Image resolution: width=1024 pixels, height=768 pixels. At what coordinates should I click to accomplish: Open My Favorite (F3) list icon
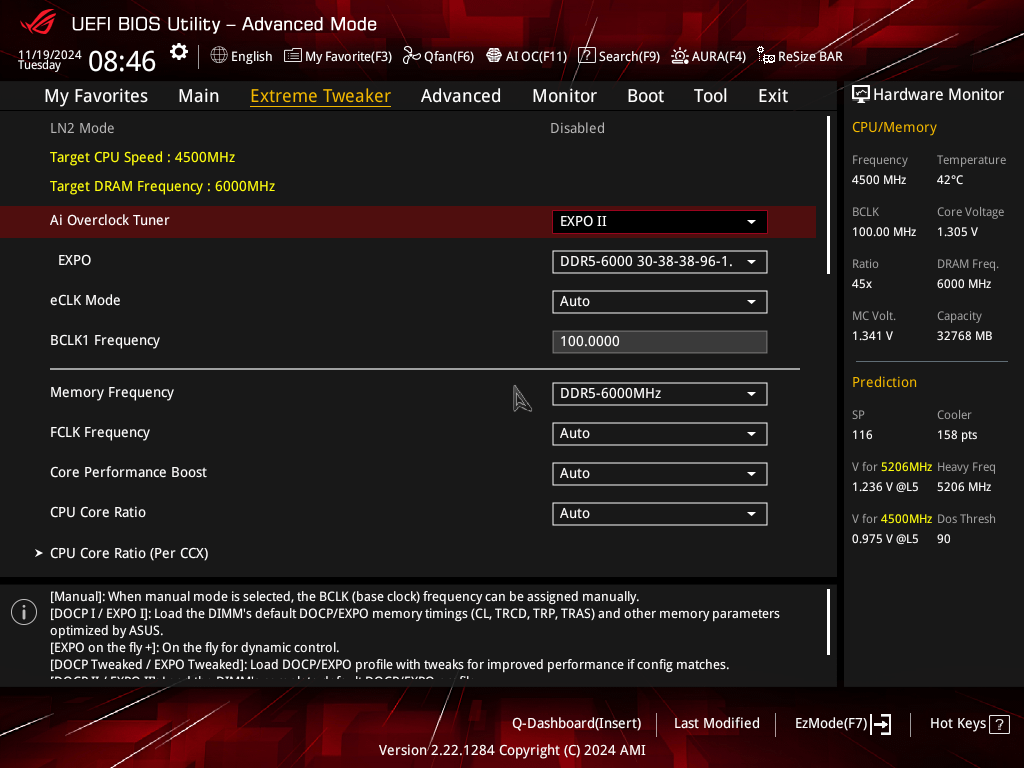(293, 56)
